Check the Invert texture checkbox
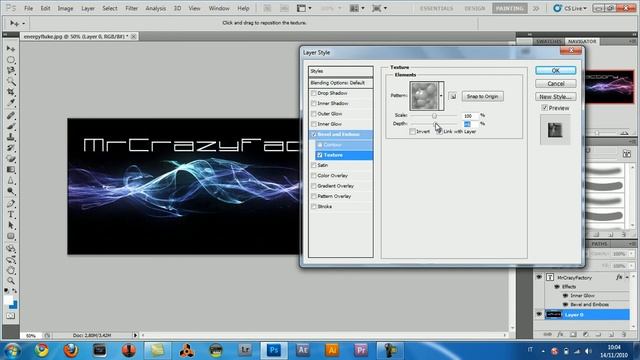Image resolution: width=640 pixels, height=360 pixels. [412, 131]
